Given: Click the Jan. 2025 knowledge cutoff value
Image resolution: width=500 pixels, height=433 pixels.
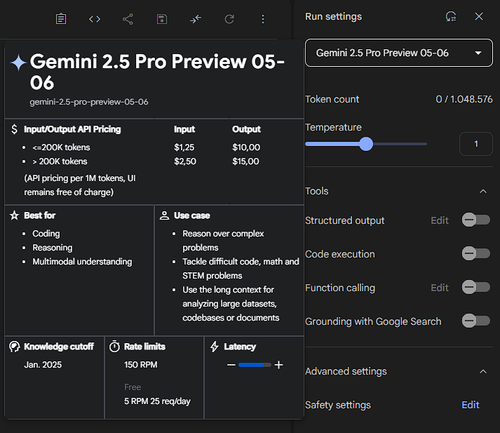Looking at the screenshot, I should click(43, 365).
